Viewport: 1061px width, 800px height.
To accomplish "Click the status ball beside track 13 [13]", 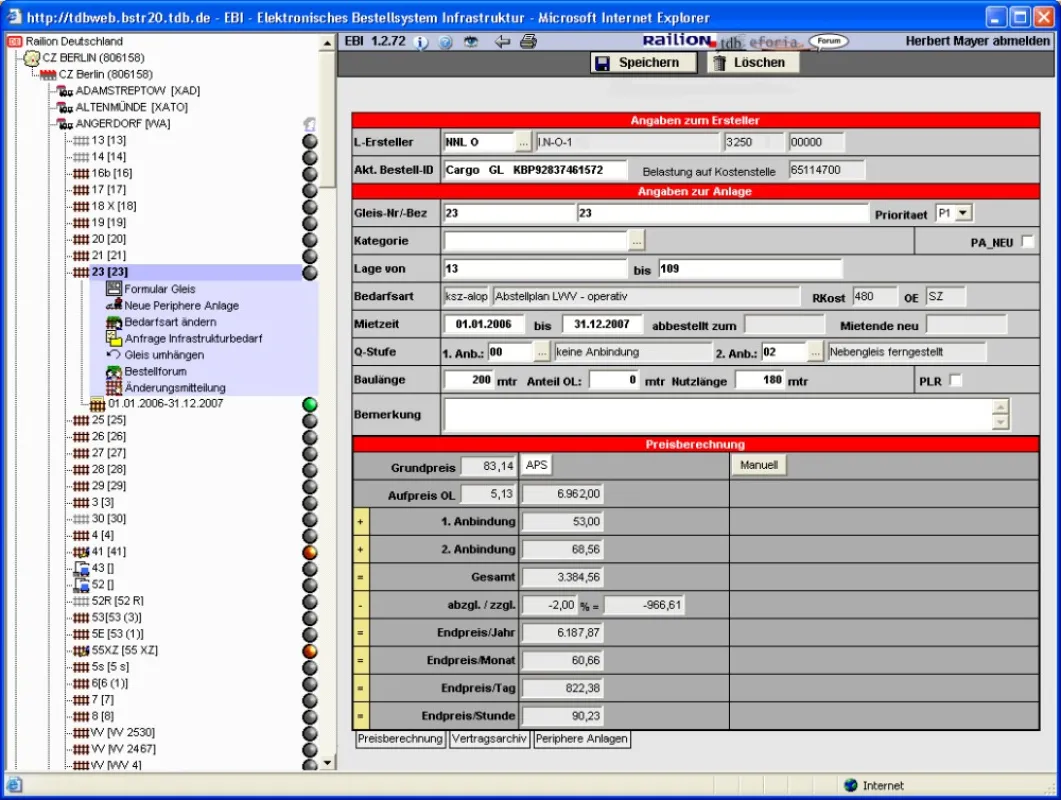I will [310, 141].
